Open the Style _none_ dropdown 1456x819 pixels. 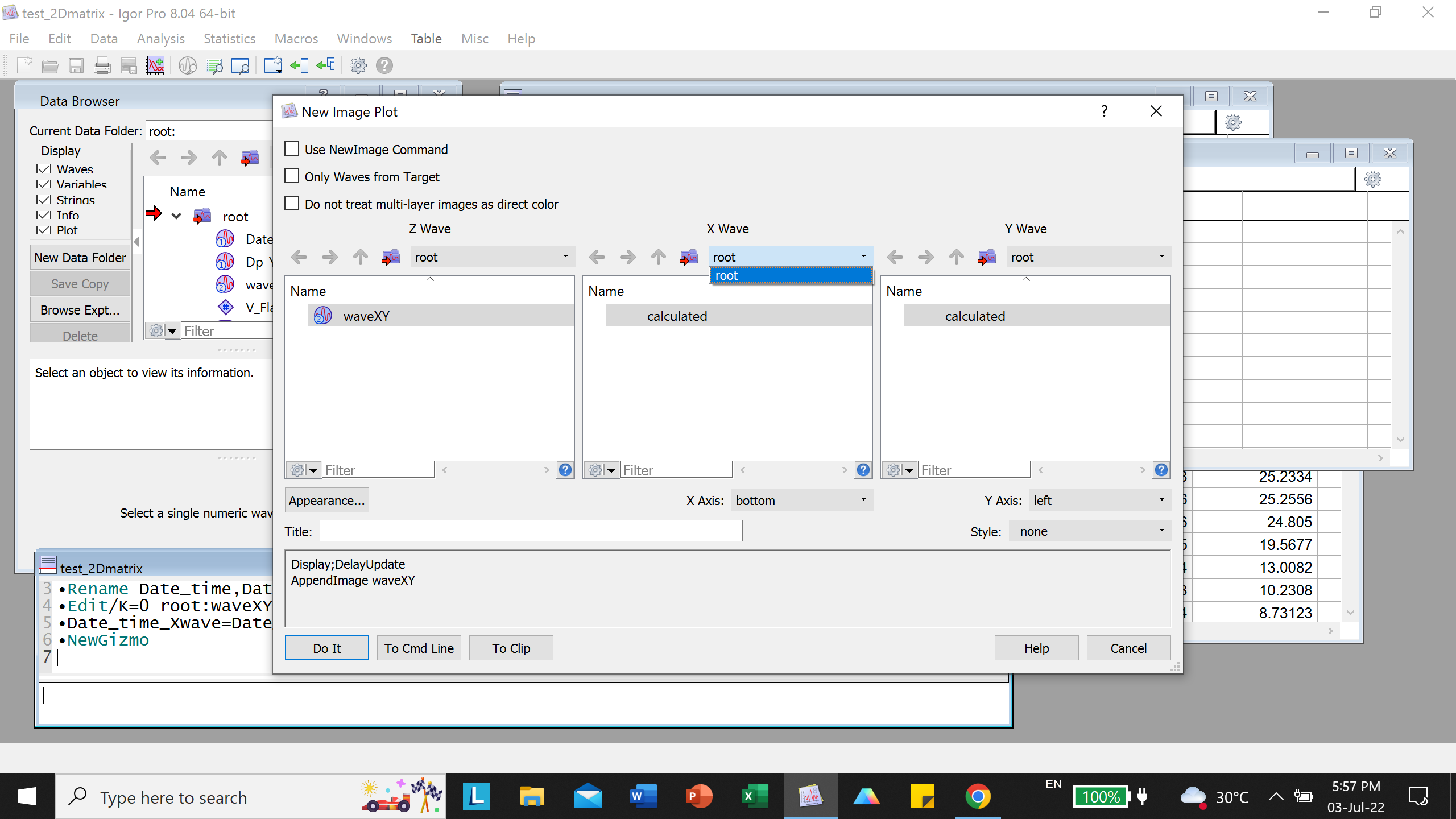point(1089,531)
